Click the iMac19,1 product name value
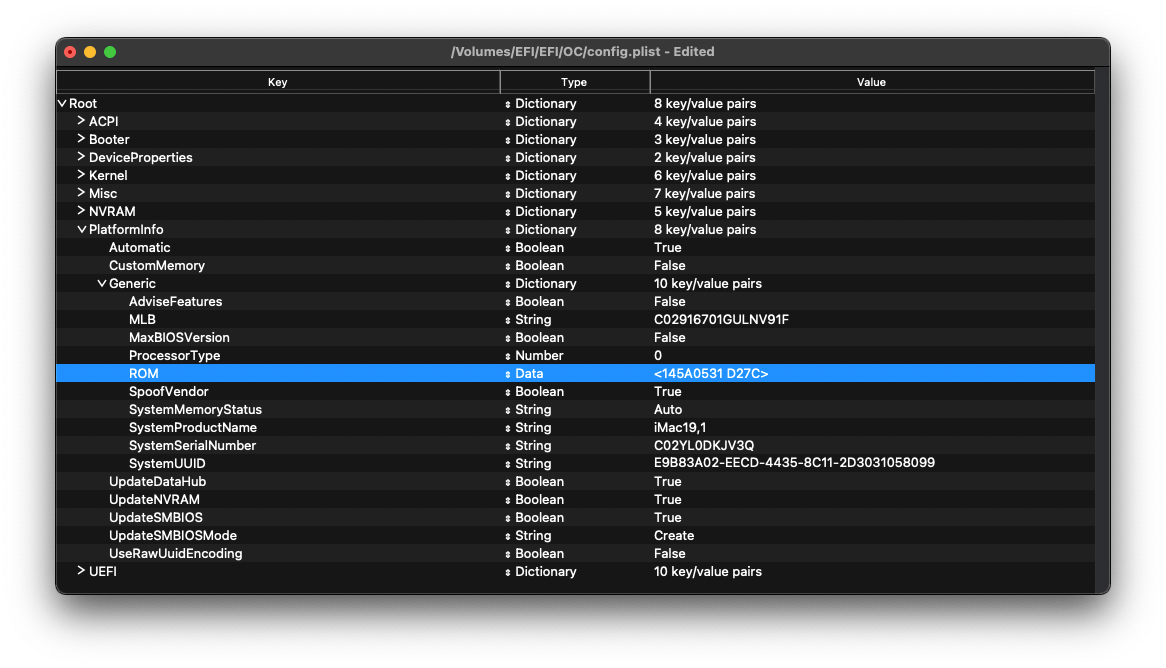This screenshot has height=668, width=1166. point(680,428)
